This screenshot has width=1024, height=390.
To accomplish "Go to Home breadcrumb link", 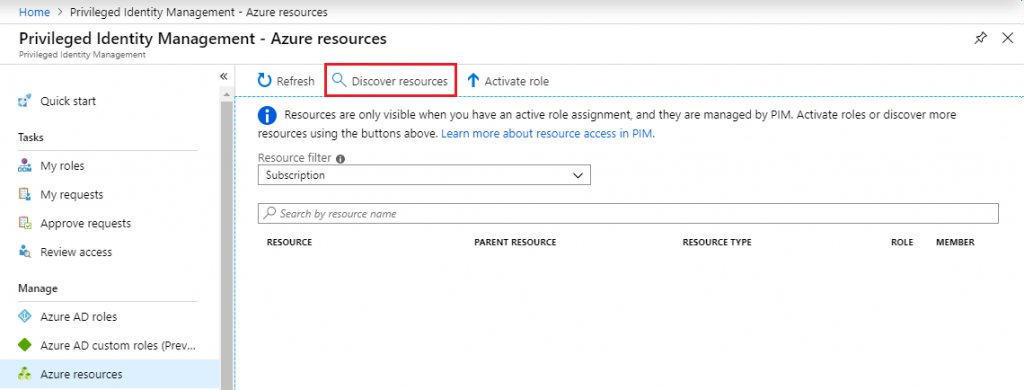I will (35, 12).
